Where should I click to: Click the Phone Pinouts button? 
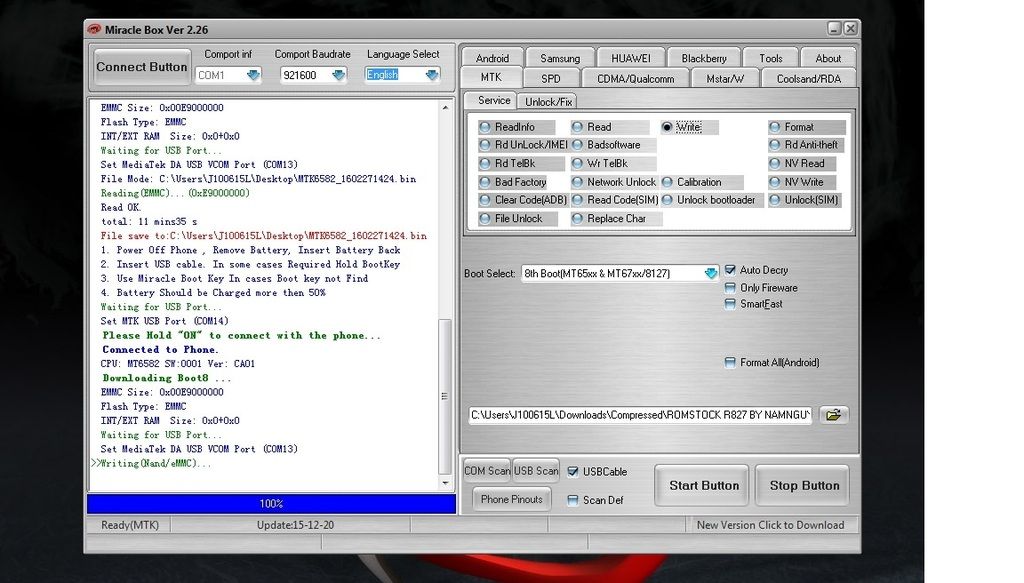(x=511, y=499)
